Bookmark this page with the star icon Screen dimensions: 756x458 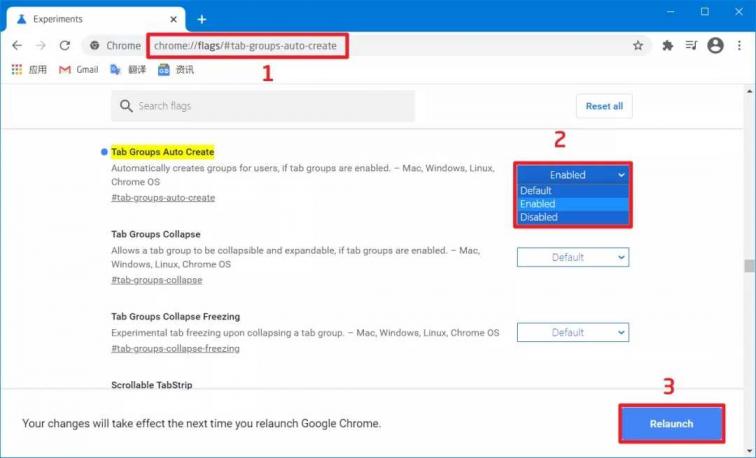638,45
